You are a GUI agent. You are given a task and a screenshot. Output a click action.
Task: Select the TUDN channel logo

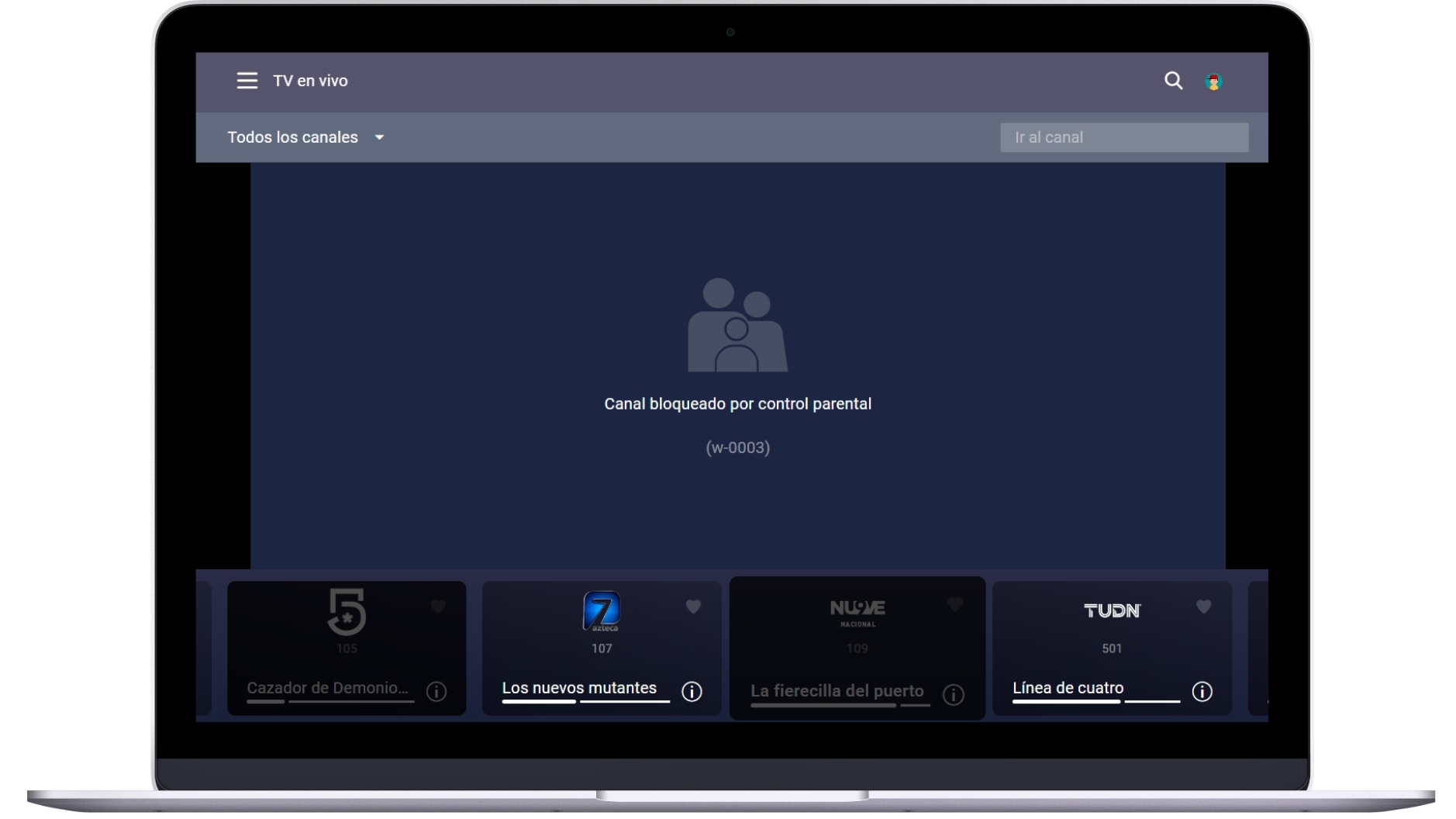tap(1112, 610)
